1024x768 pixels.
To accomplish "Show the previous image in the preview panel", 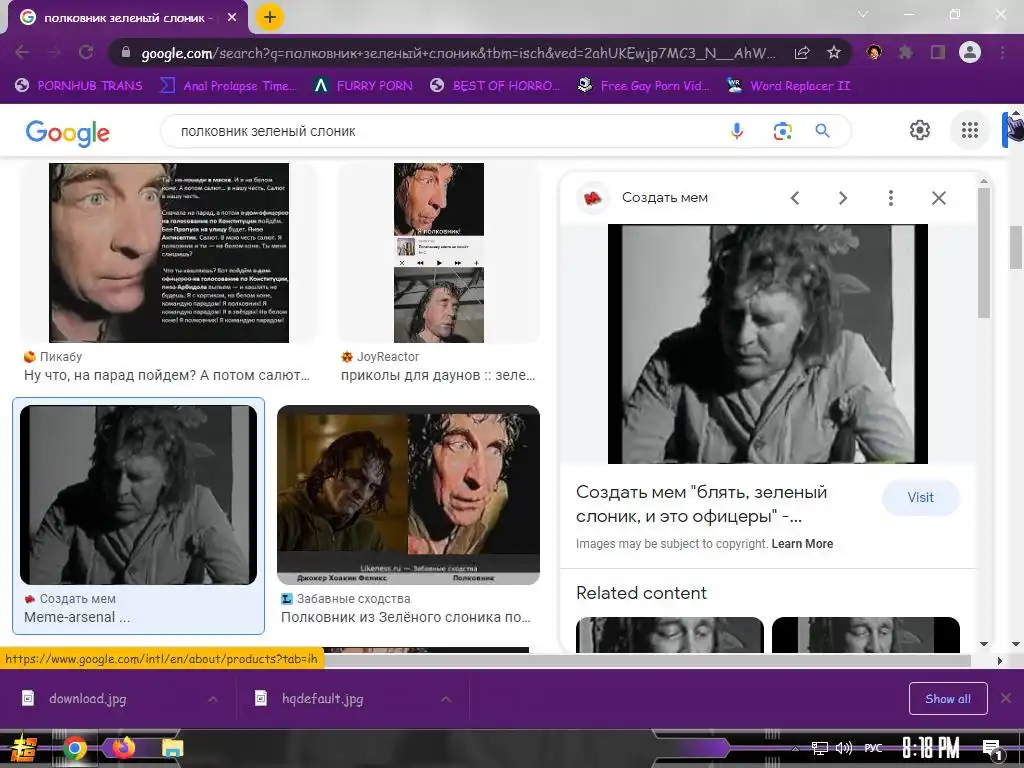I will tap(795, 198).
